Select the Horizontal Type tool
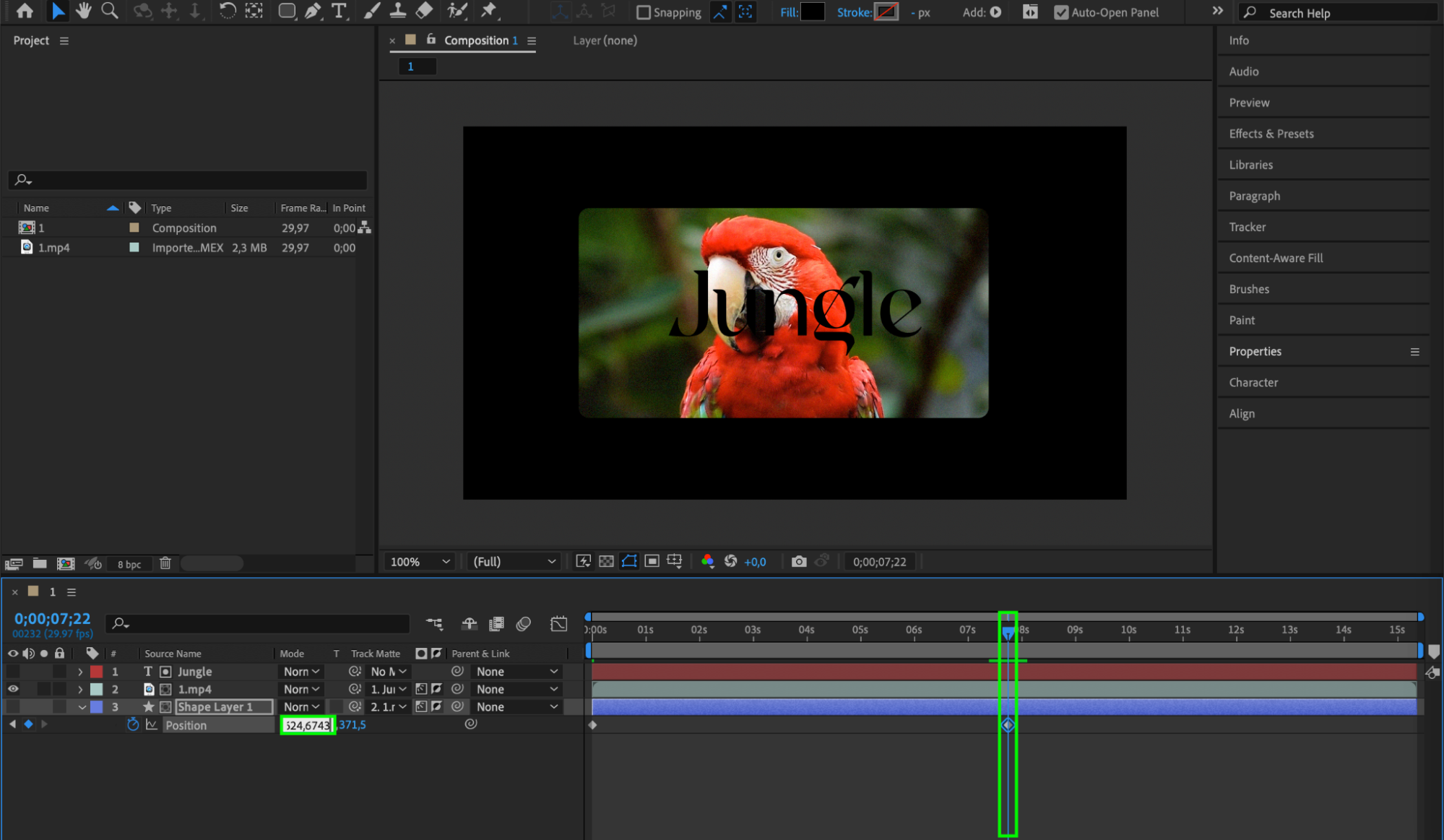The height and width of the screenshot is (840, 1444). pyautogui.click(x=338, y=11)
